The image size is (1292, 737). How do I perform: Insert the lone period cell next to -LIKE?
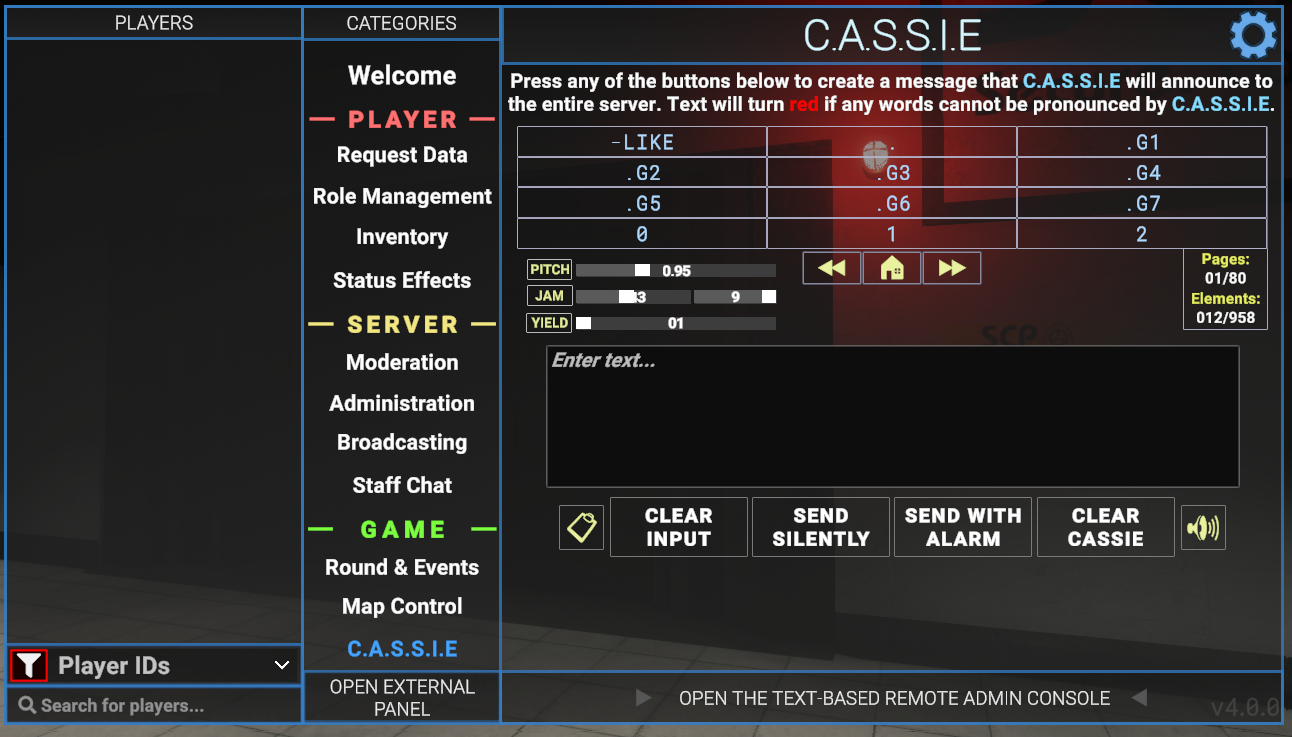tap(892, 142)
